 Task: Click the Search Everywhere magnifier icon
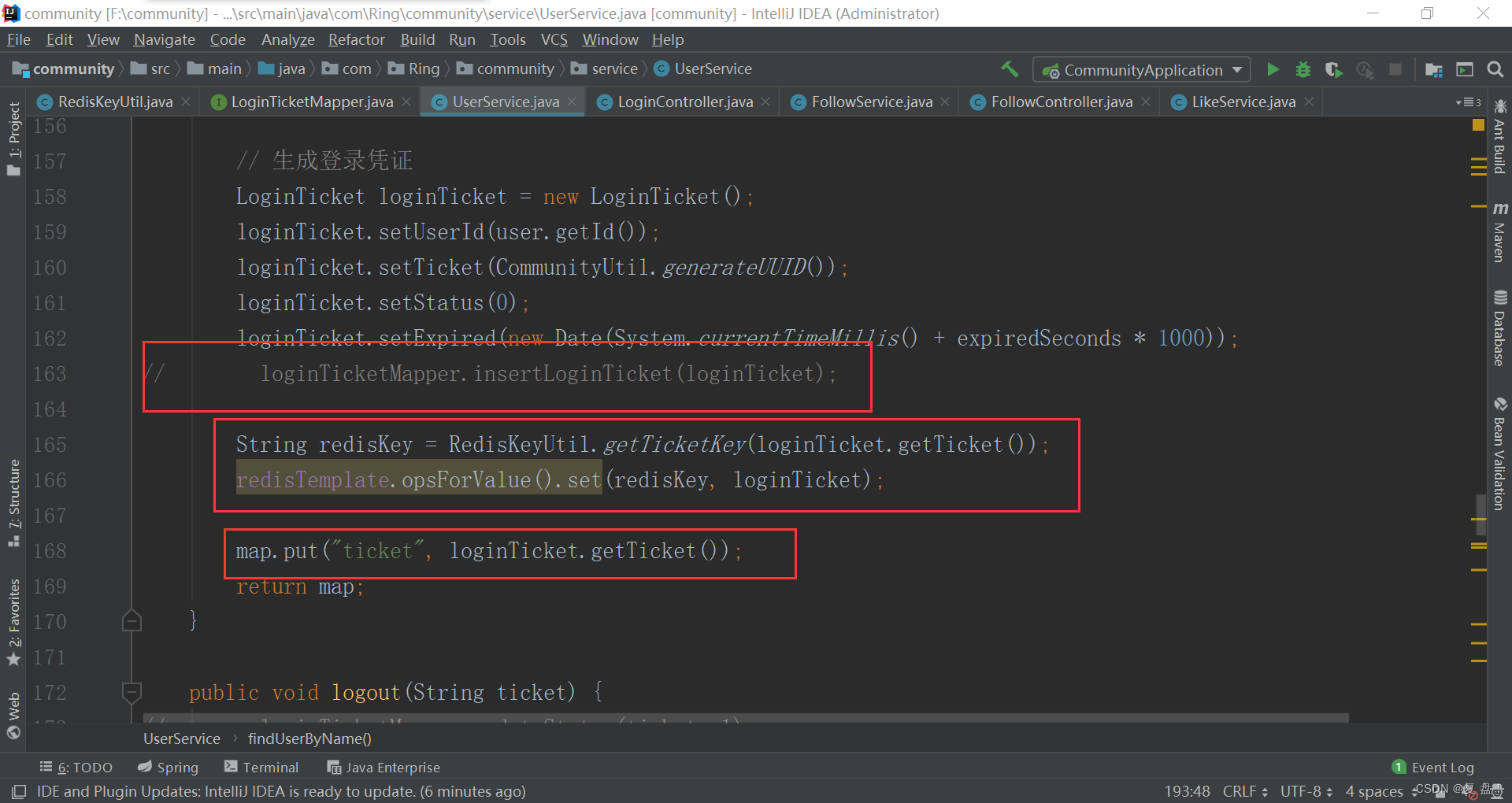(1495, 70)
